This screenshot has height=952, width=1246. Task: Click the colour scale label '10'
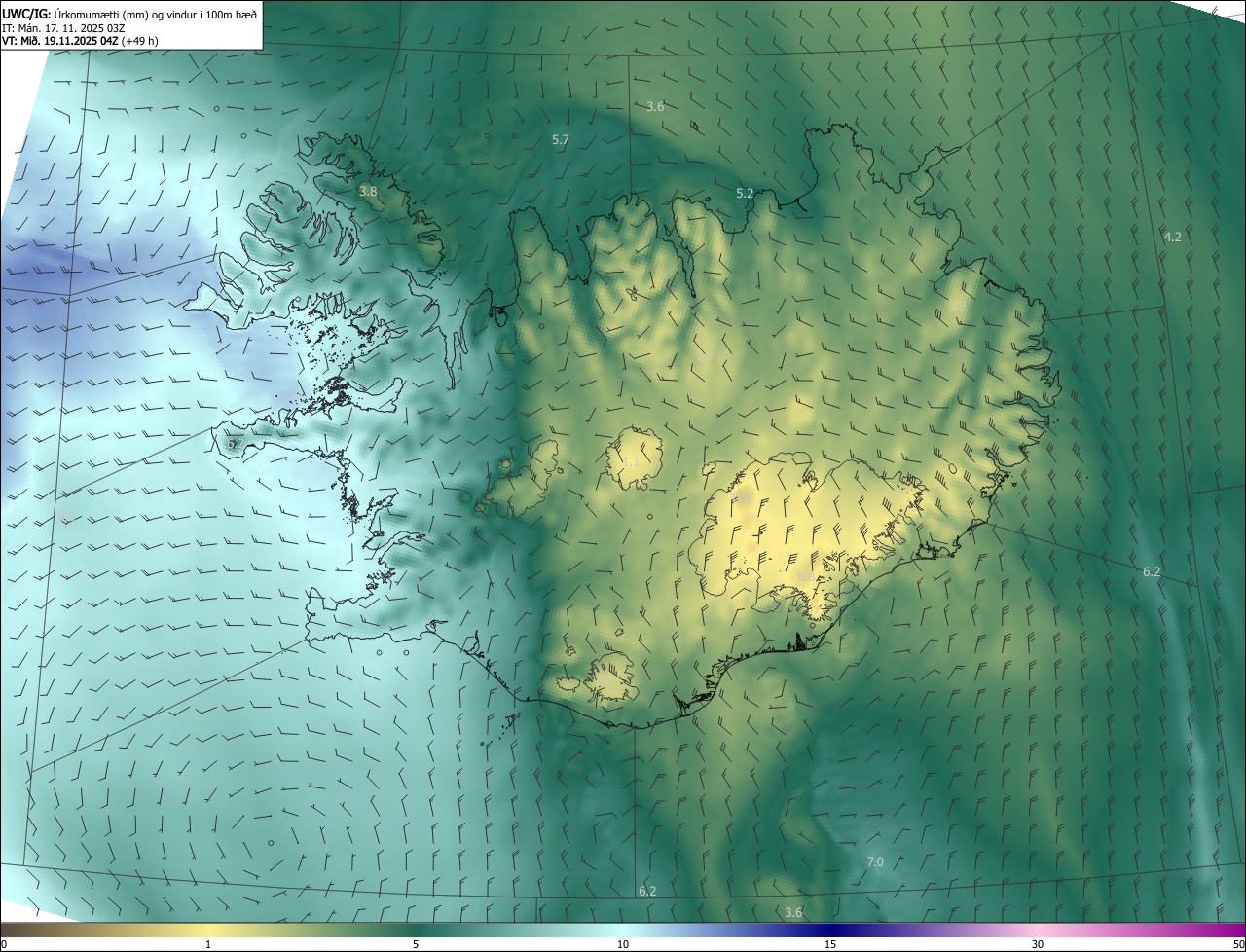click(623, 944)
